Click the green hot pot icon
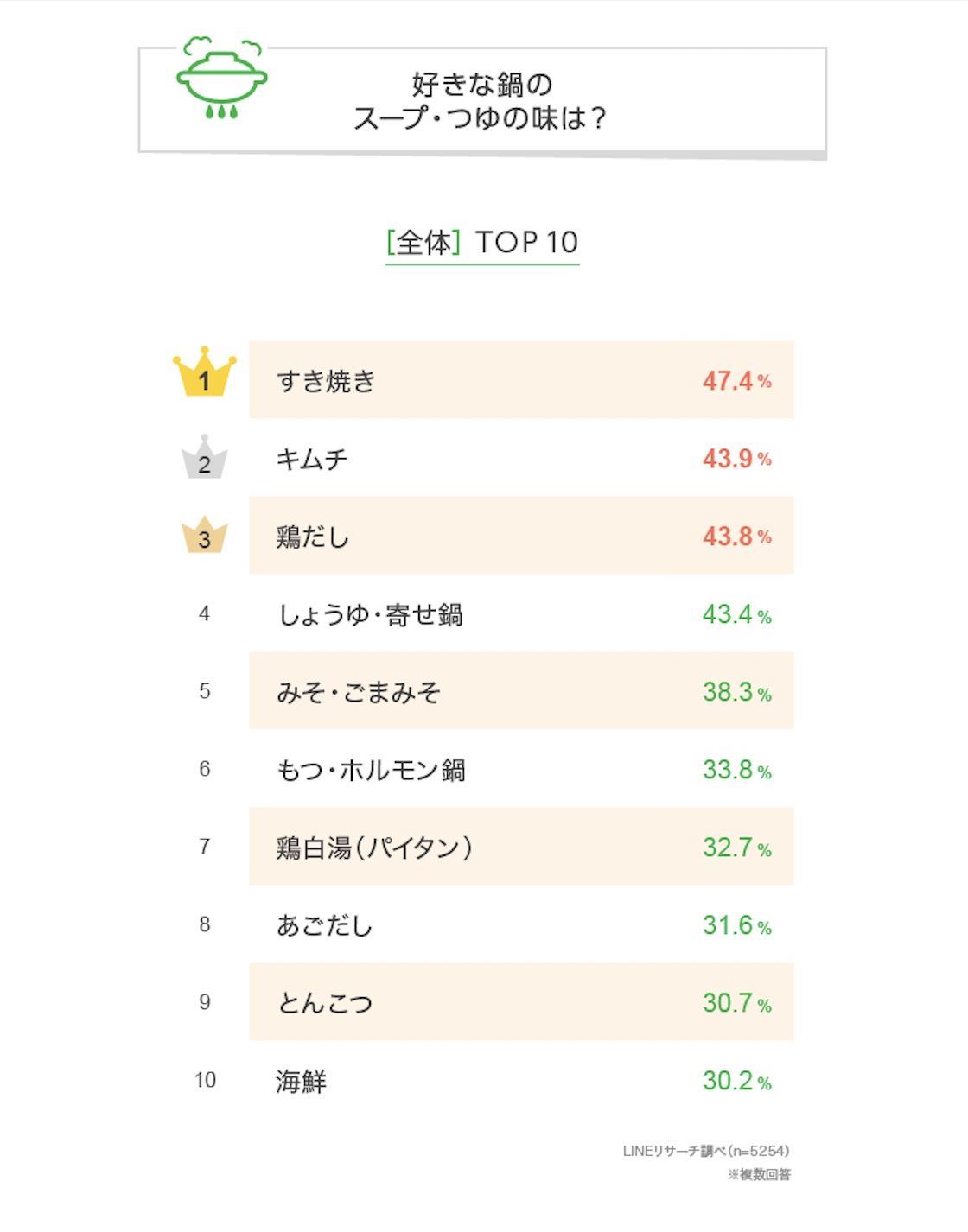Viewport: 968px width, 1232px height. pos(222,78)
